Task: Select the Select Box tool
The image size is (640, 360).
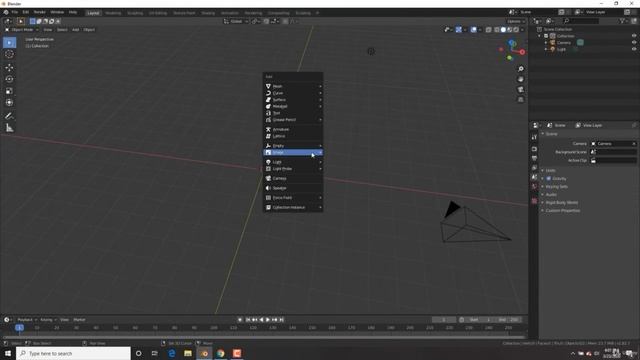Action: click(x=9, y=42)
